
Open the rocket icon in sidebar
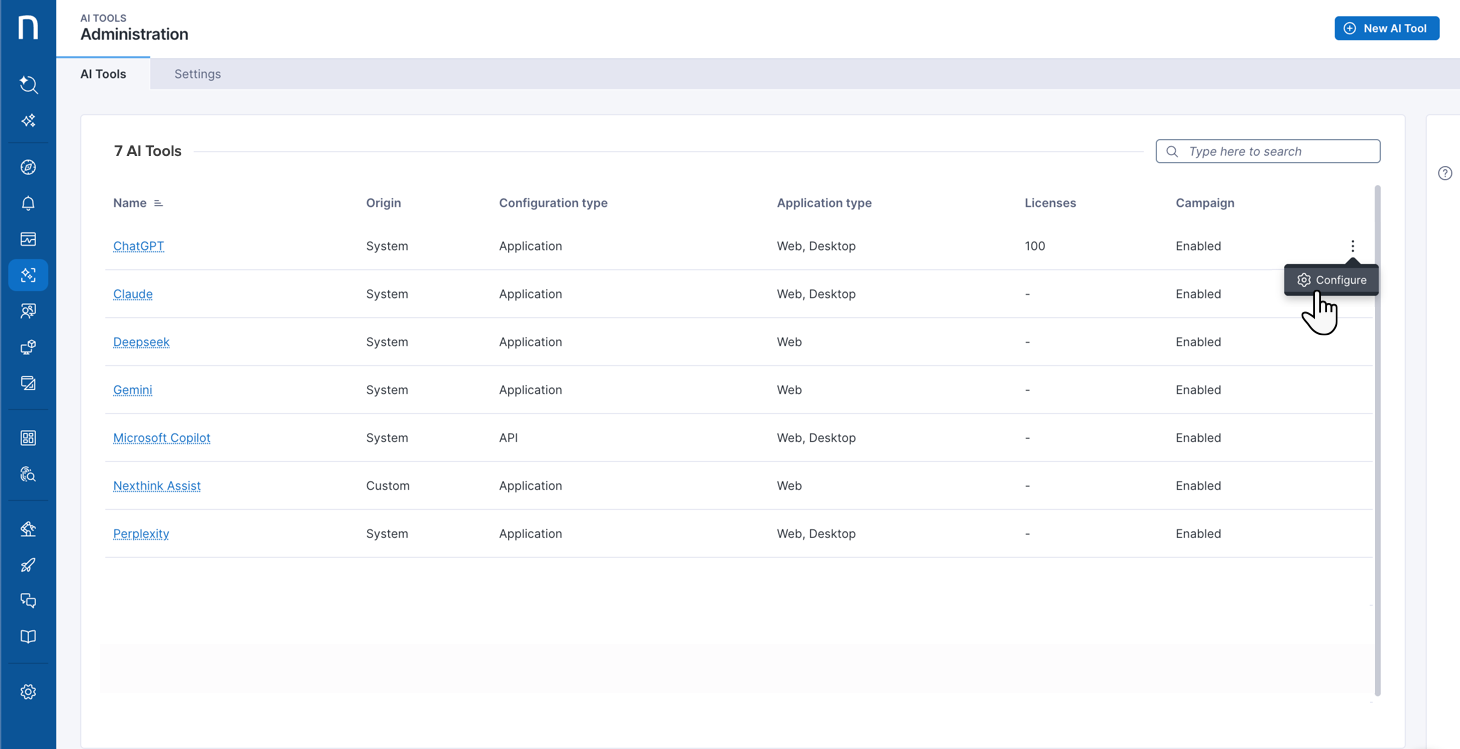point(28,565)
